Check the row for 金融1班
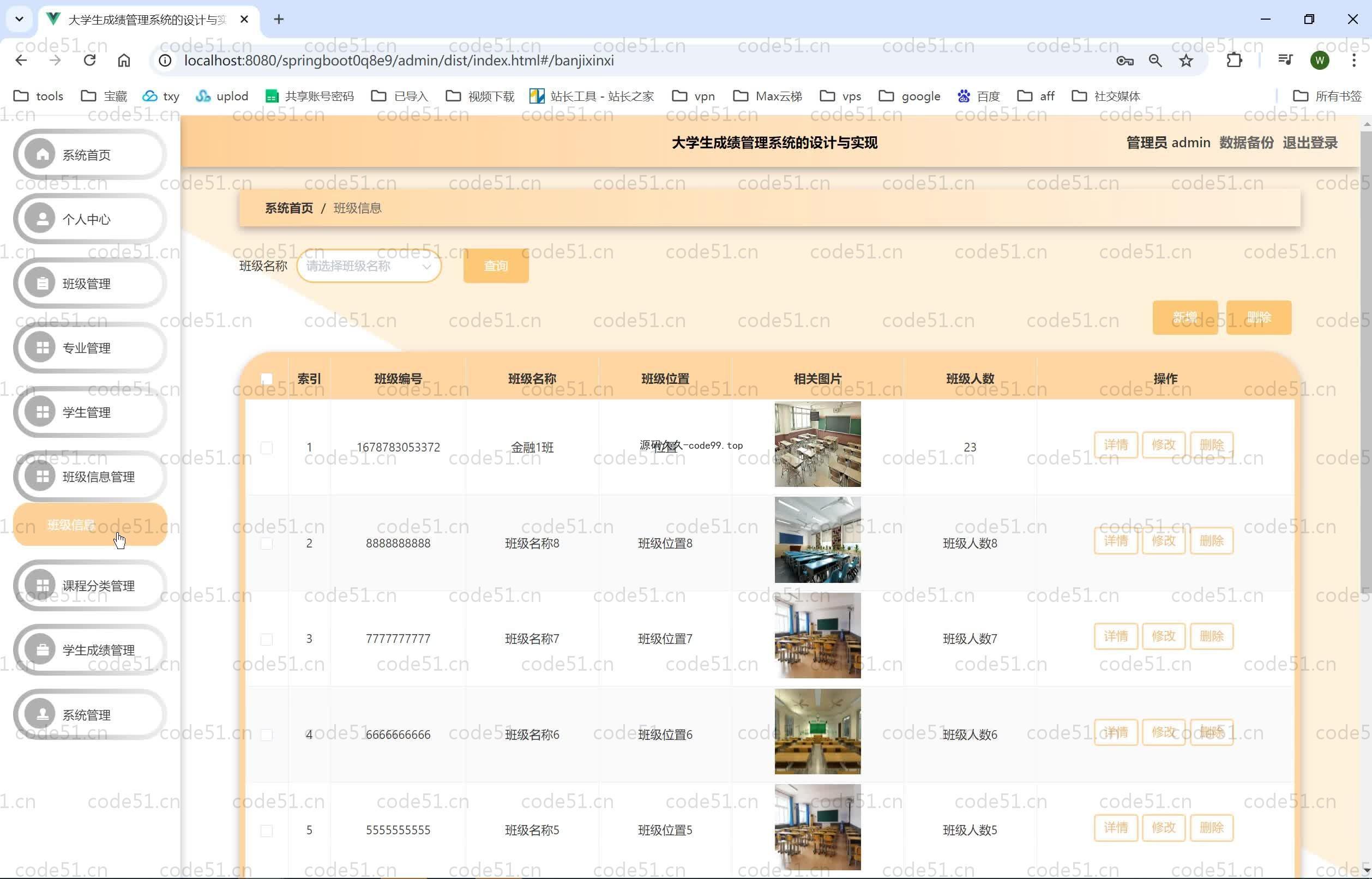Viewport: 1372px width, 879px height. [x=267, y=448]
